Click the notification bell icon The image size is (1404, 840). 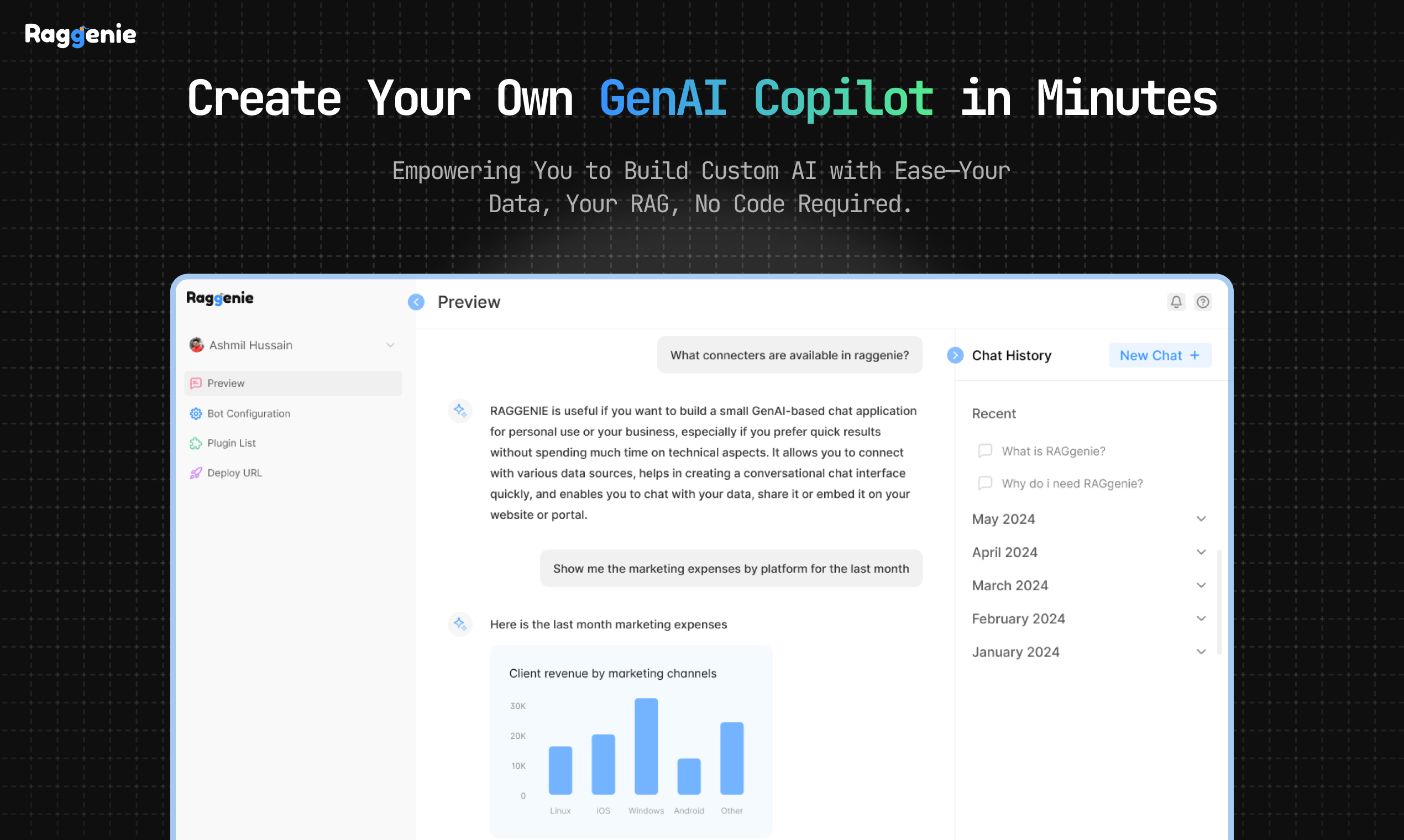coord(1176,302)
